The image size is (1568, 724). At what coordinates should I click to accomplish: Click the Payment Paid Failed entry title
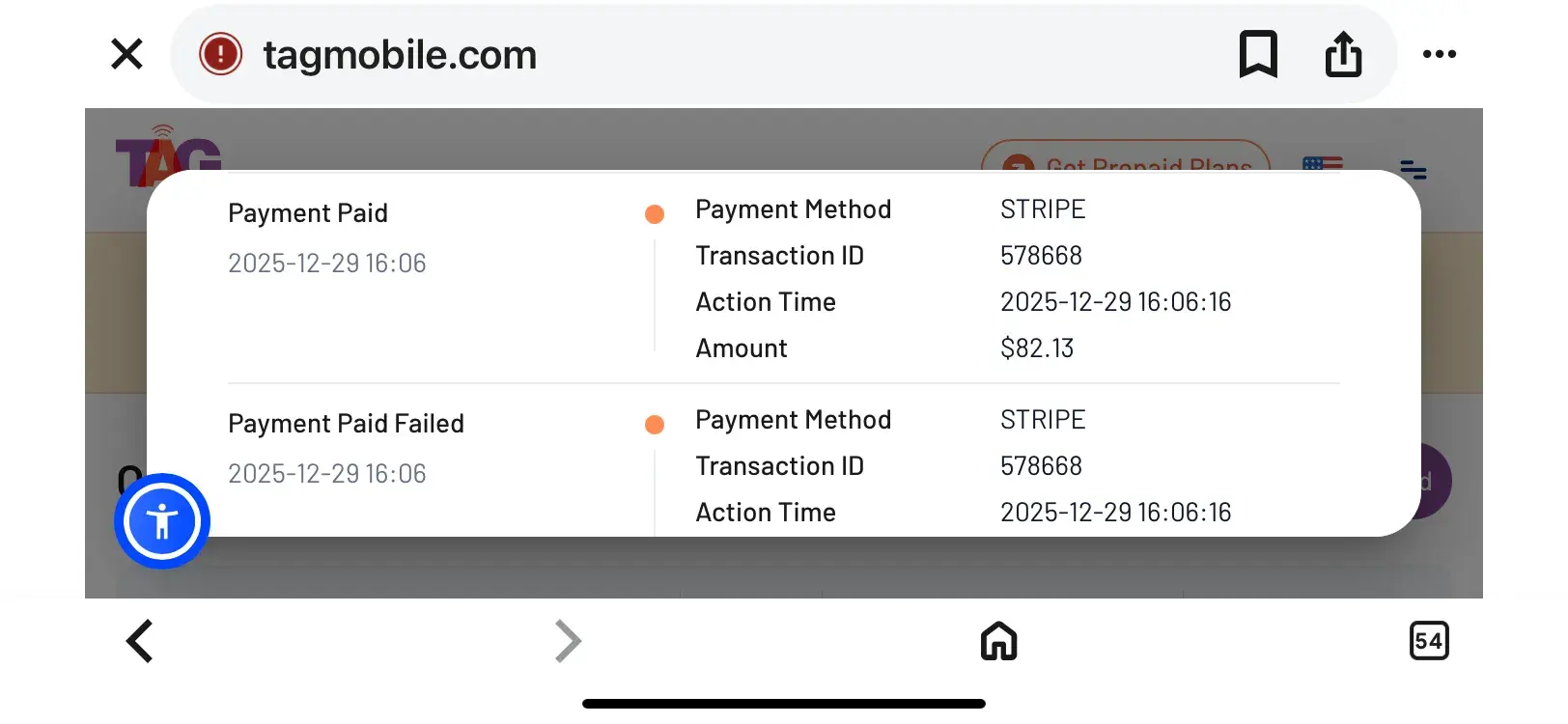pyautogui.click(x=346, y=424)
